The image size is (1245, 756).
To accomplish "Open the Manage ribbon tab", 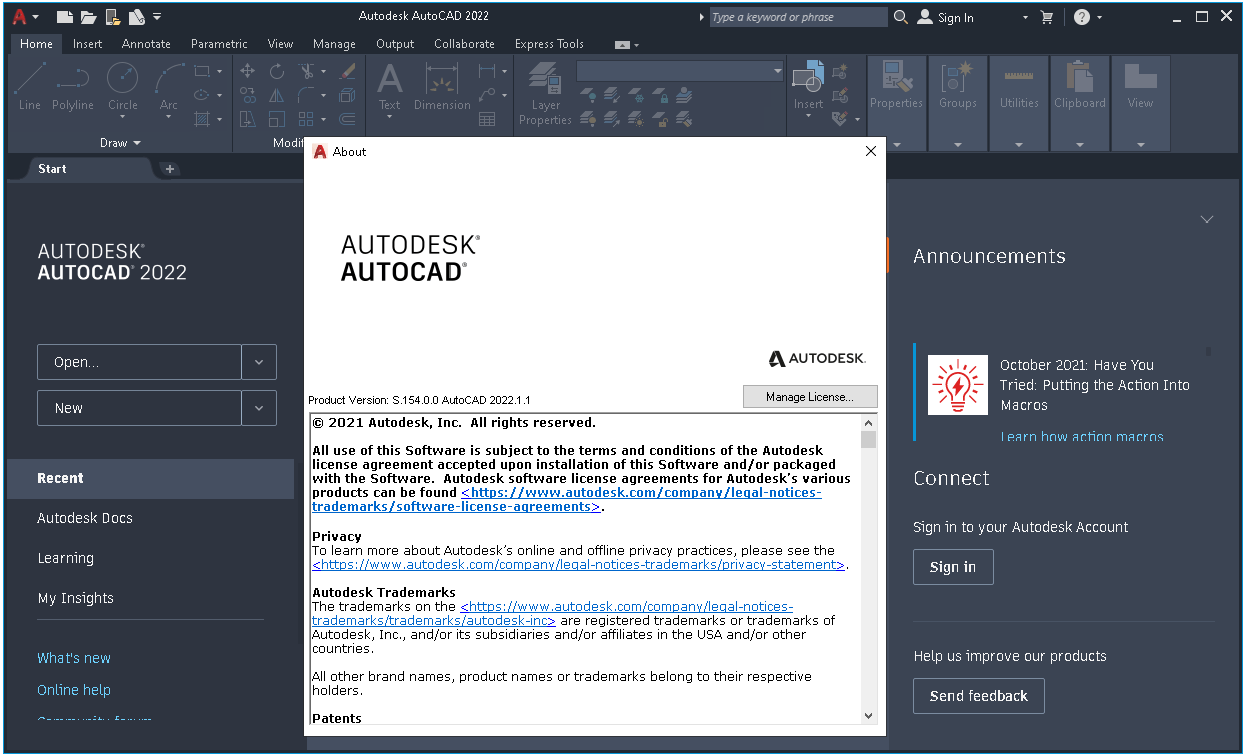I will [334, 44].
